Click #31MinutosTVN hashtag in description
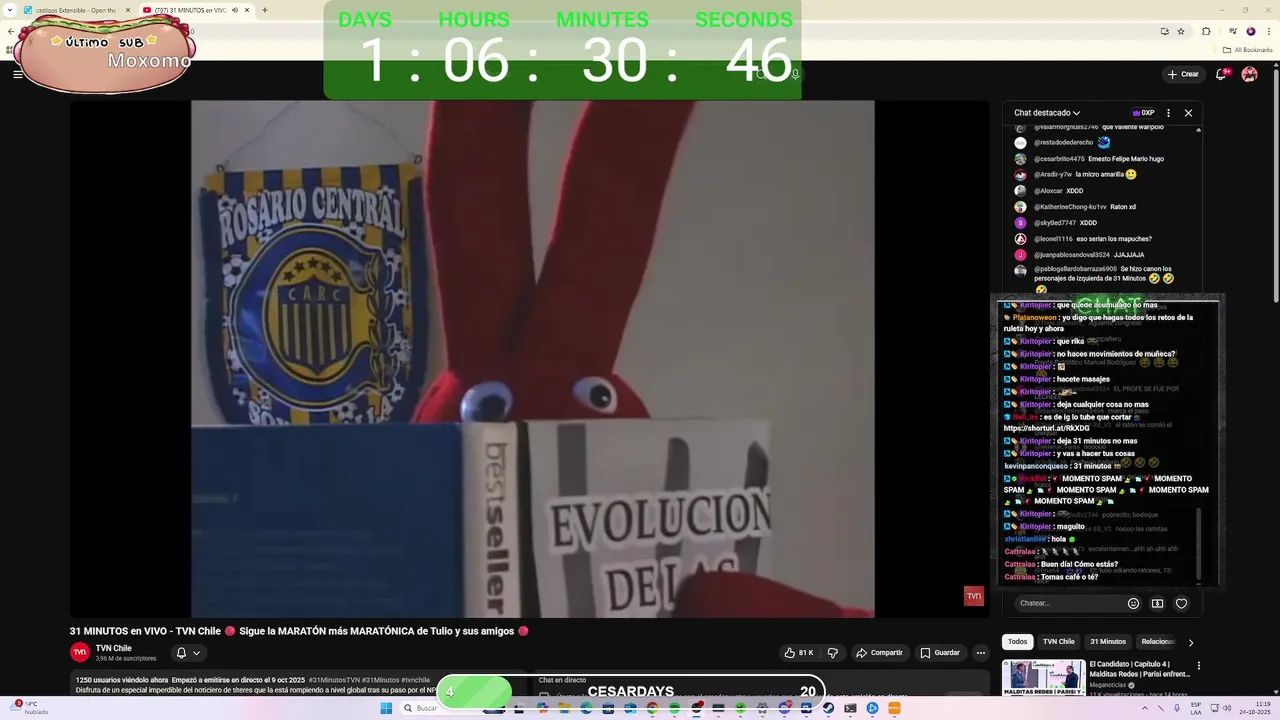The width and height of the screenshot is (1280, 720). 334,680
